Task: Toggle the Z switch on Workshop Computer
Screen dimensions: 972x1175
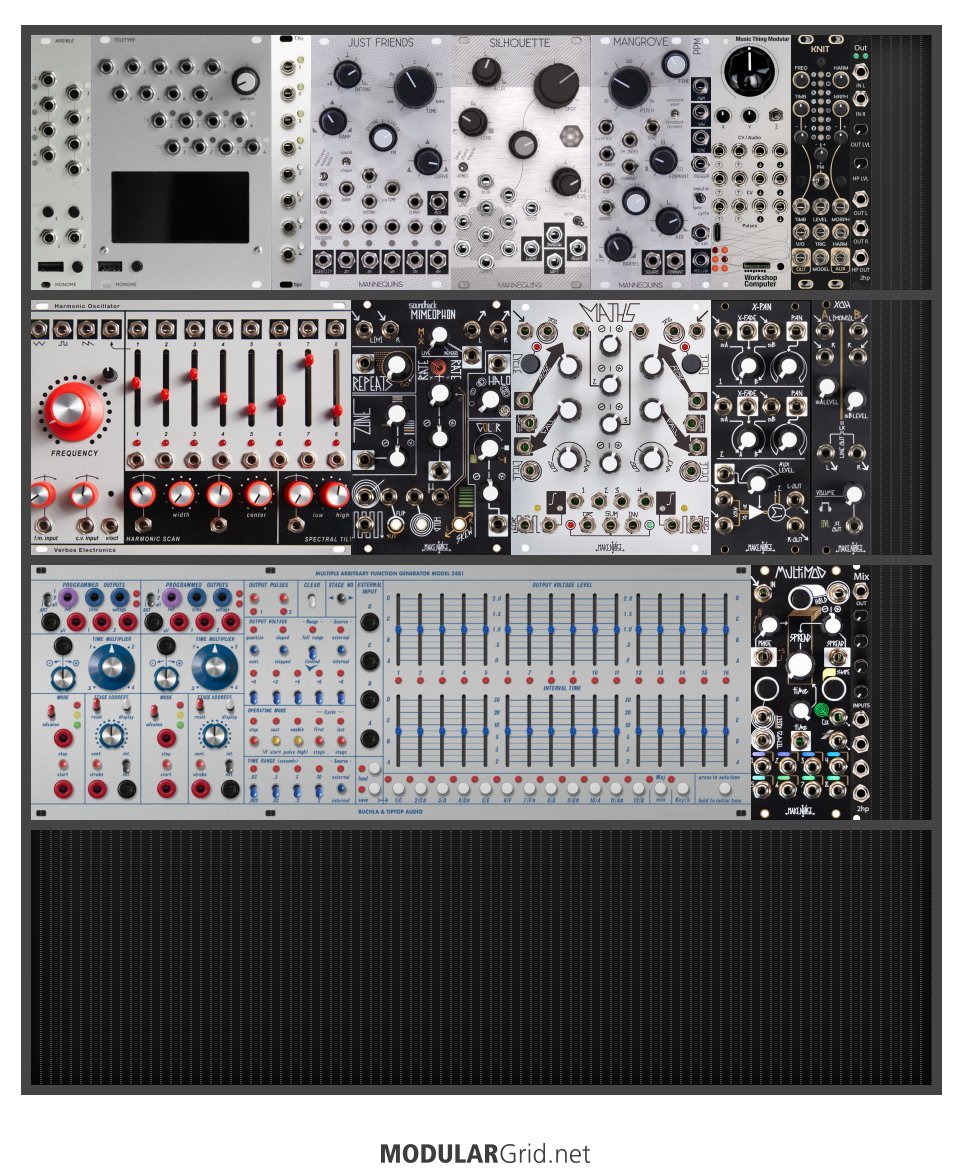Action: click(776, 115)
